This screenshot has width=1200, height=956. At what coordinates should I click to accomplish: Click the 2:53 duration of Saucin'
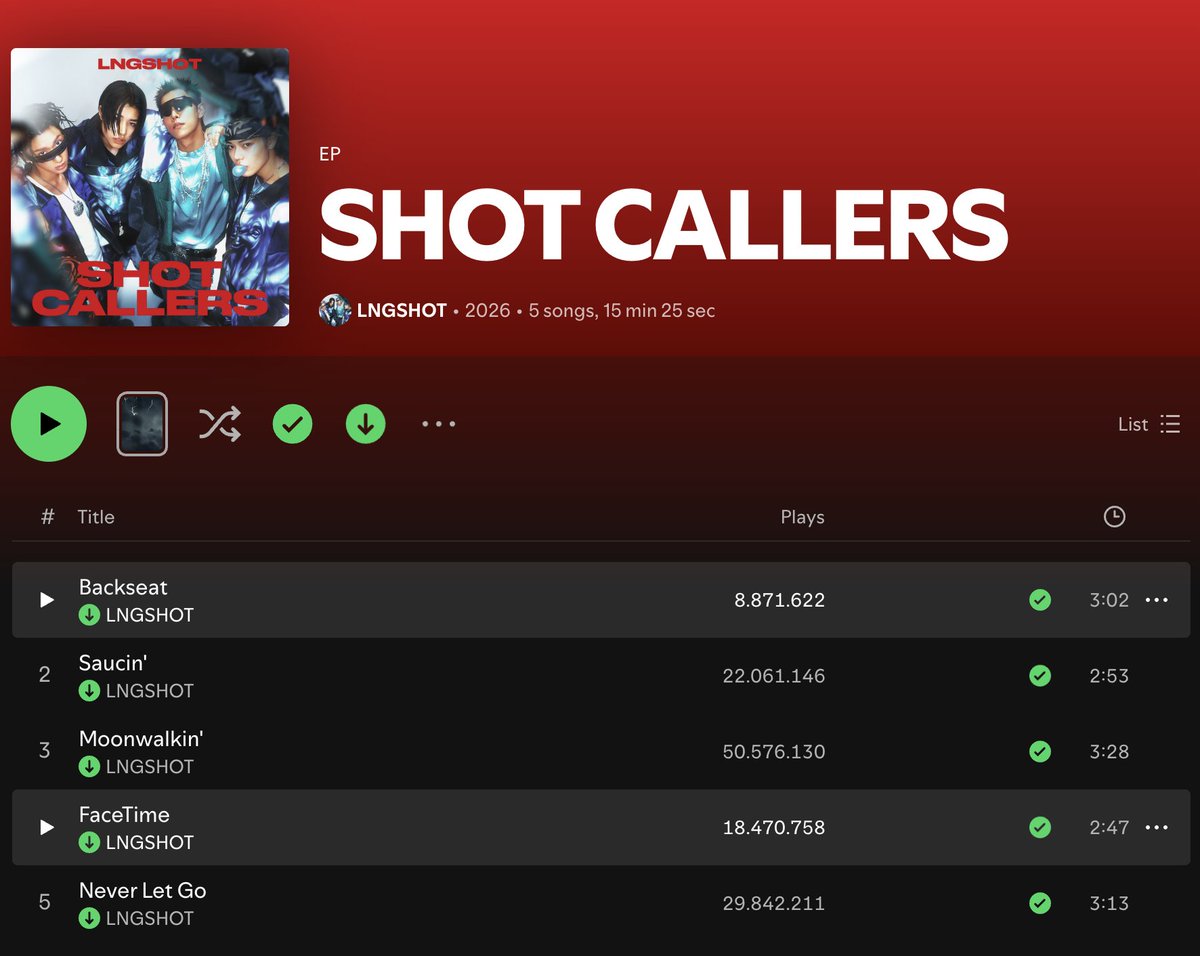coord(1109,676)
